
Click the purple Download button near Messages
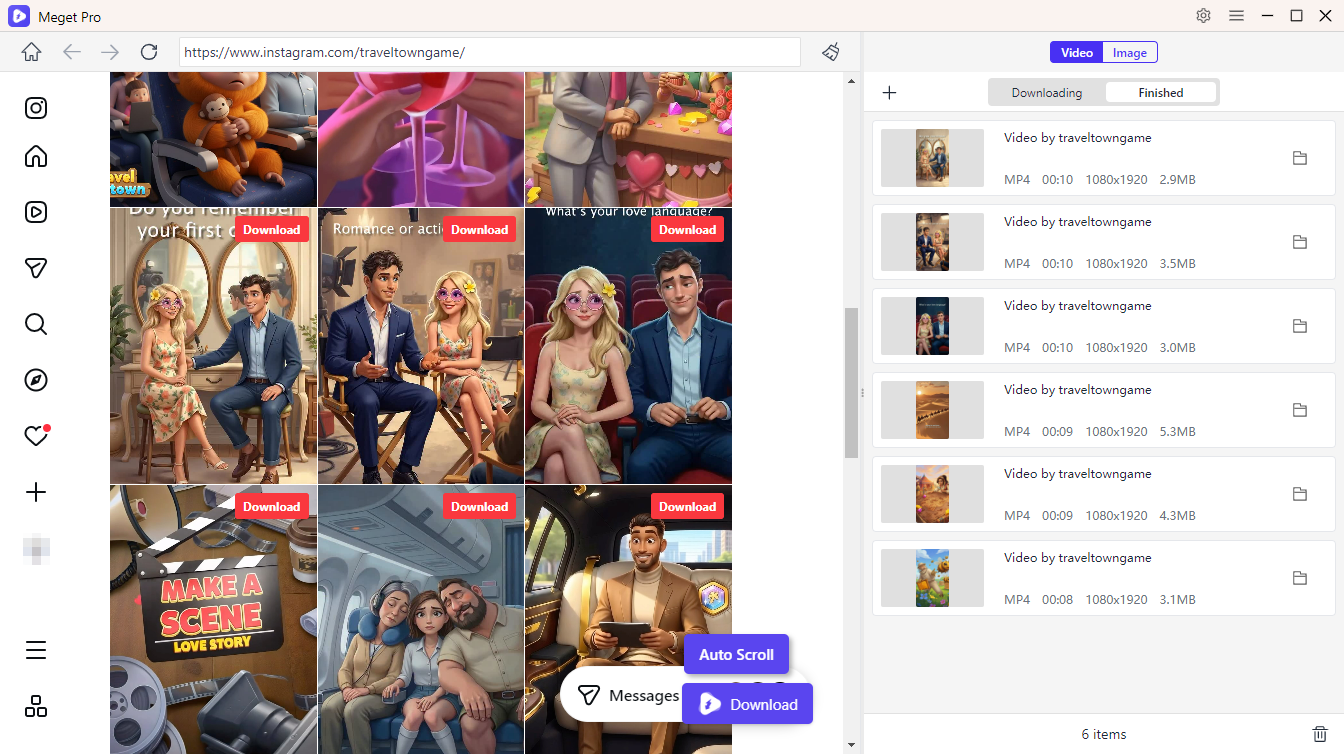click(747, 703)
